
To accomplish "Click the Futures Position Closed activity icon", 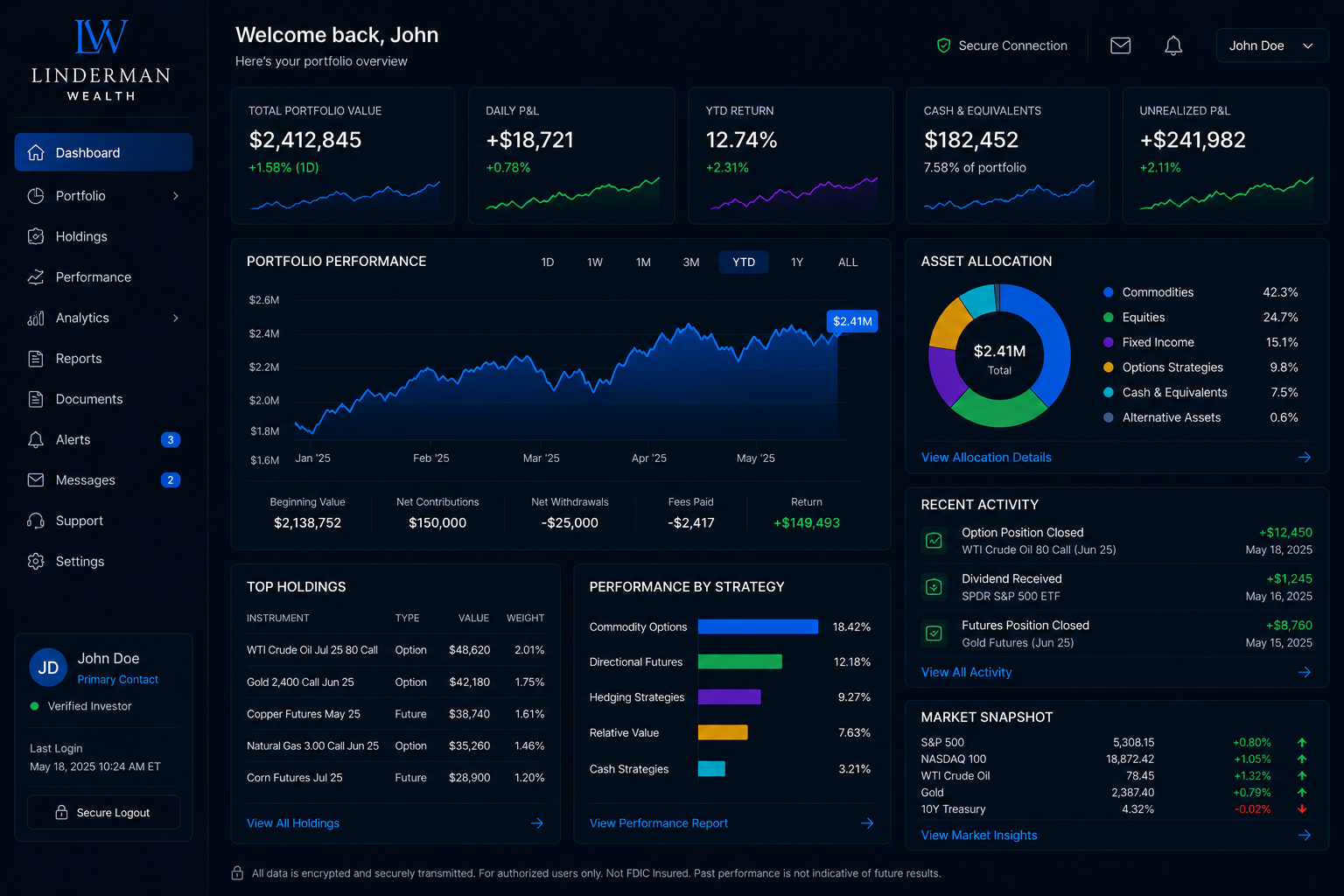I will click(x=934, y=633).
